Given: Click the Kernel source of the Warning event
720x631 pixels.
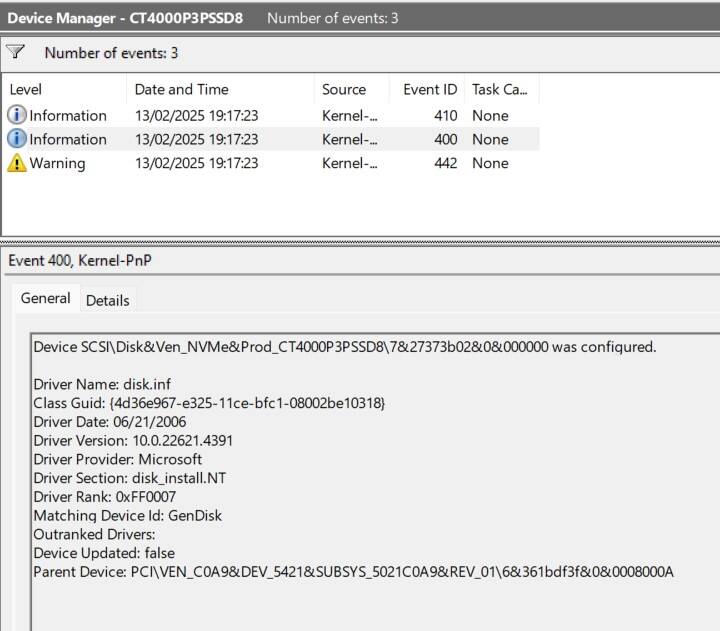Looking at the screenshot, I should 349,163.
